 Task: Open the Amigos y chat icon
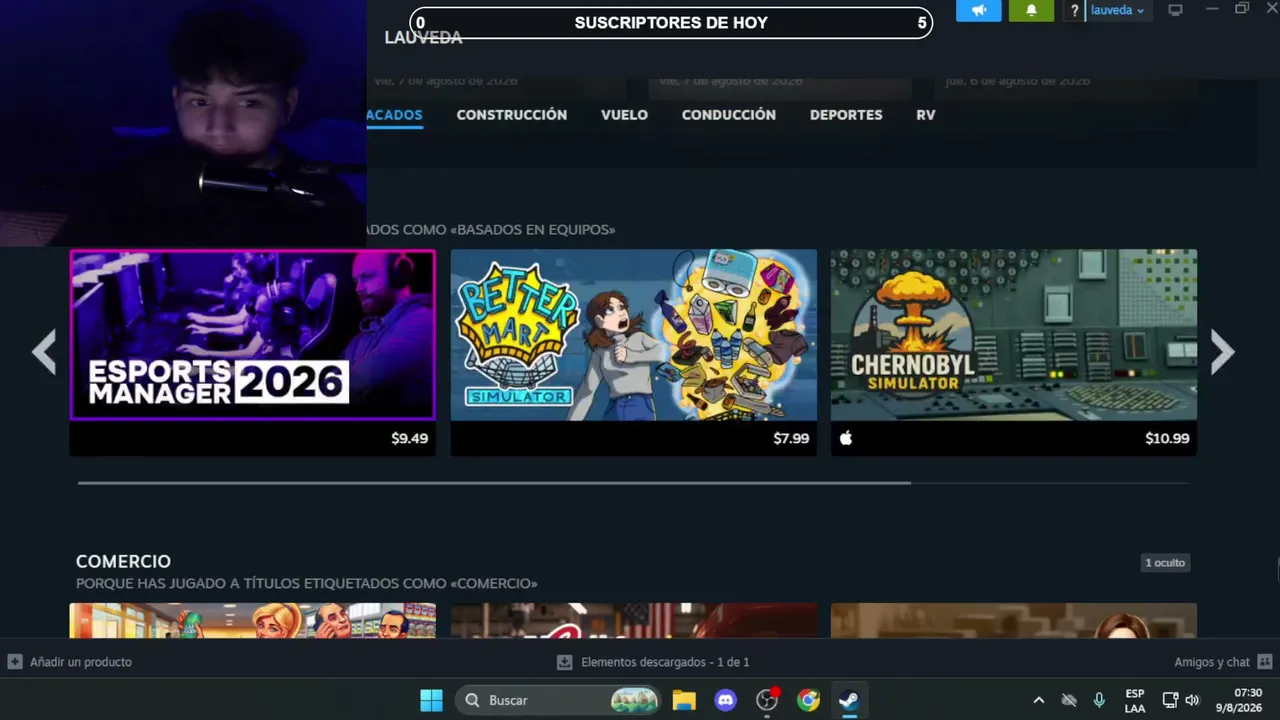[1264, 662]
